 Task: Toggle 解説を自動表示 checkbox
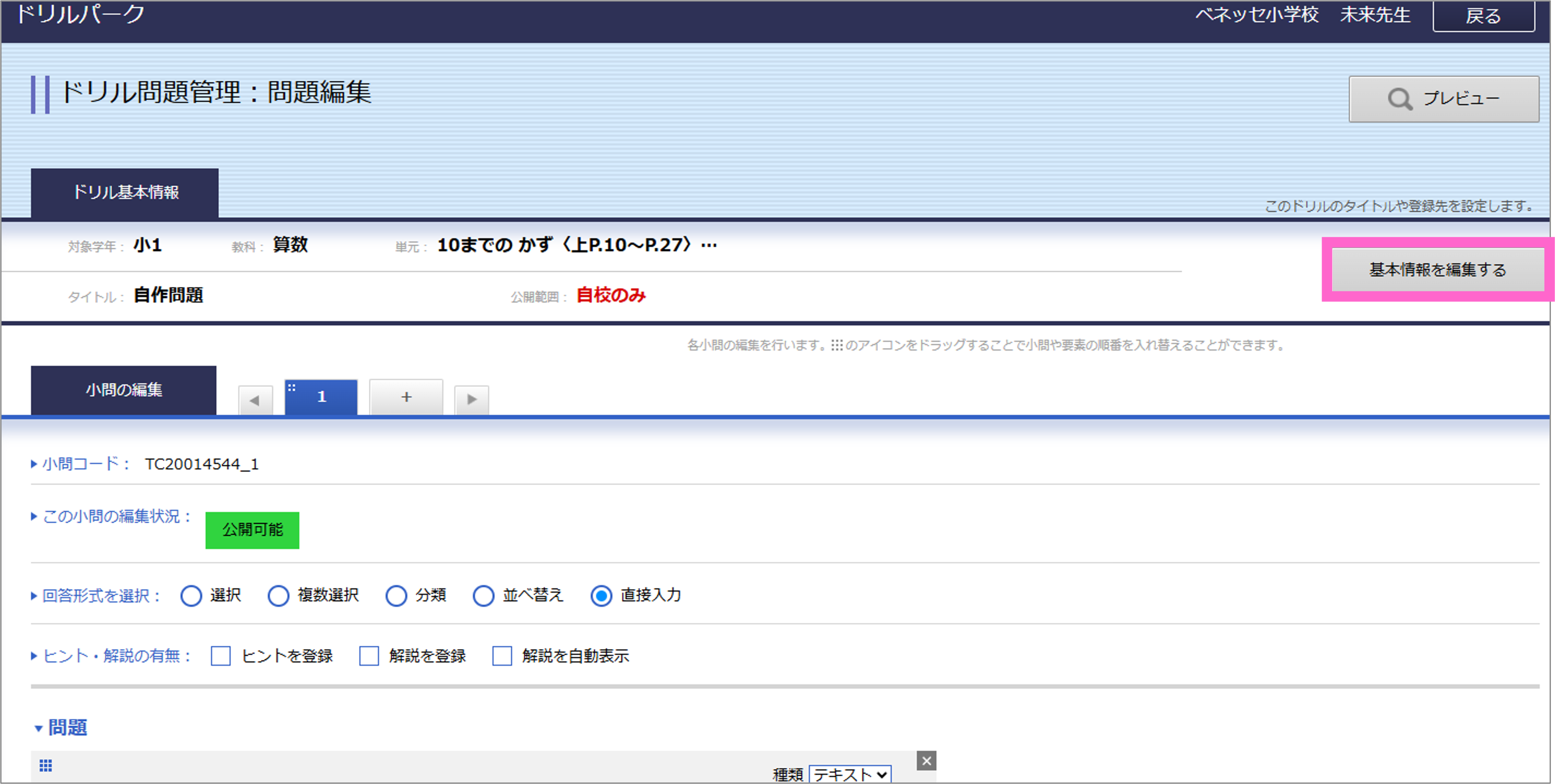pyautogui.click(x=502, y=656)
